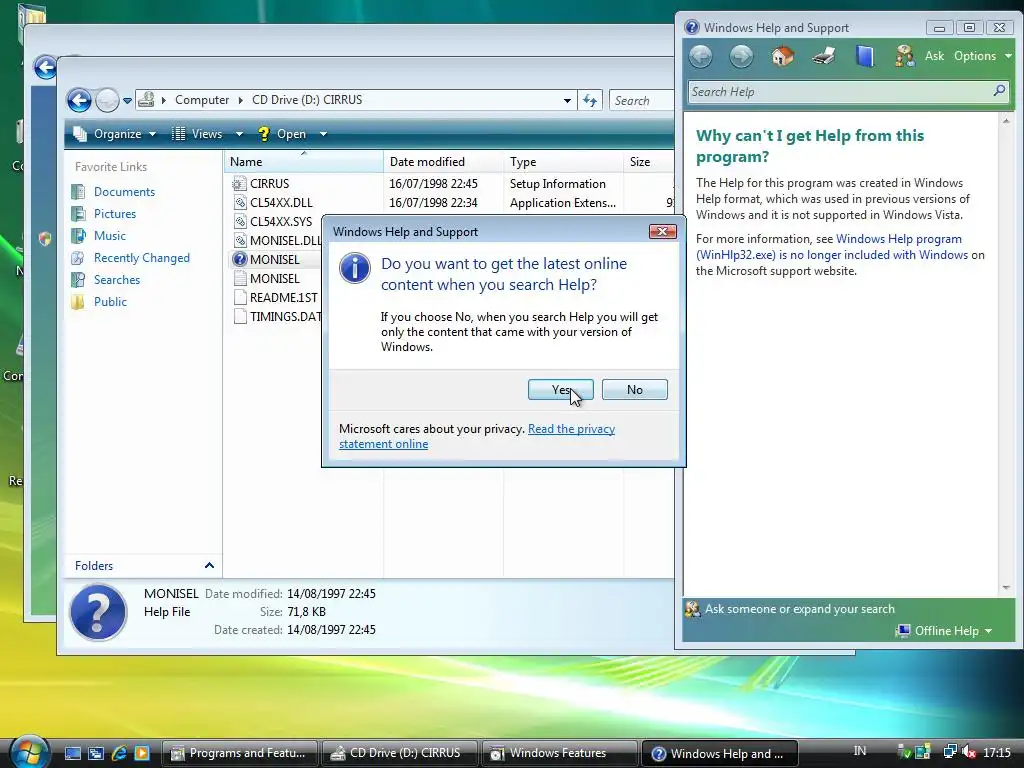This screenshot has width=1024, height=768.
Task: Click the large help file preview icon
Action: [98, 613]
